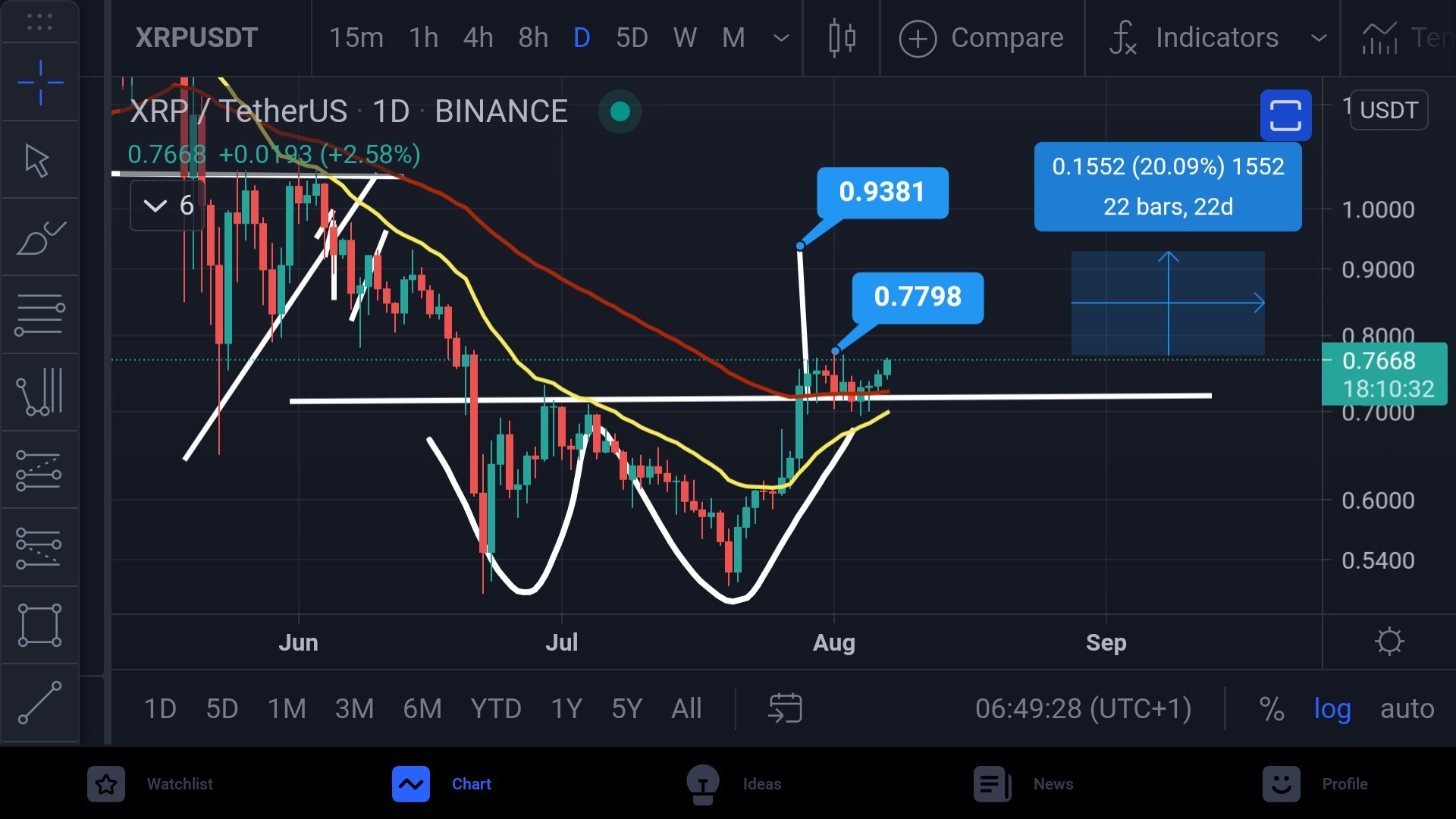Screen dimensions: 1456x819
Task: Toggle auto scale mode
Action: tap(1407, 708)
